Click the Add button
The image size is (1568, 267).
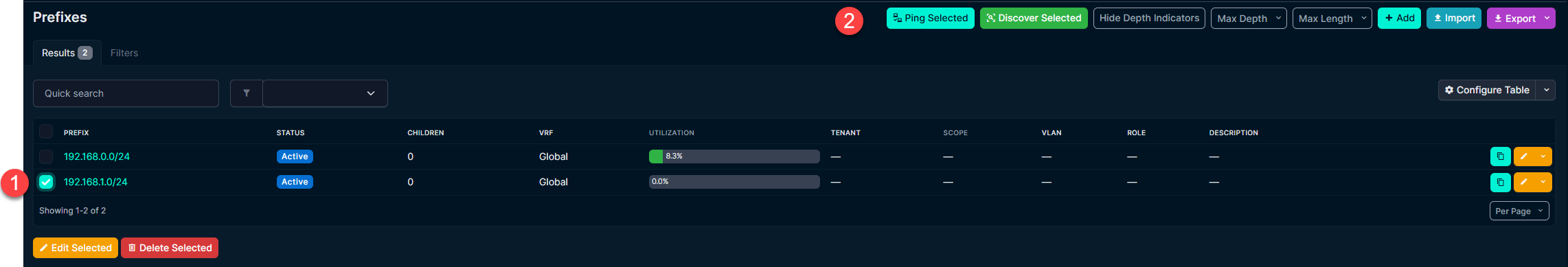coord(1399,19)
